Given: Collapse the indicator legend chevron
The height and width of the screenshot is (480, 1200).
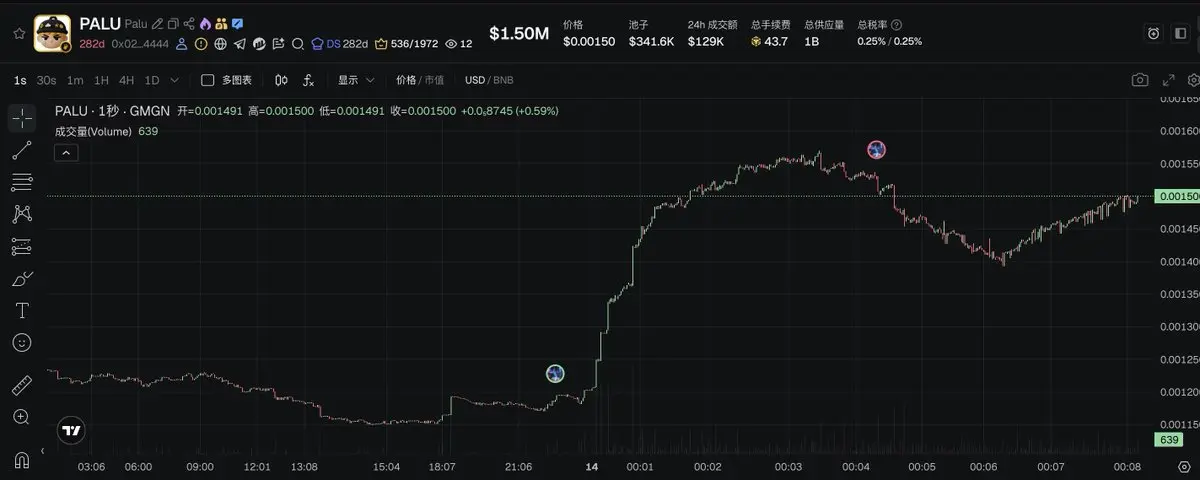Looking at the screenshot, I should point(66,152).
